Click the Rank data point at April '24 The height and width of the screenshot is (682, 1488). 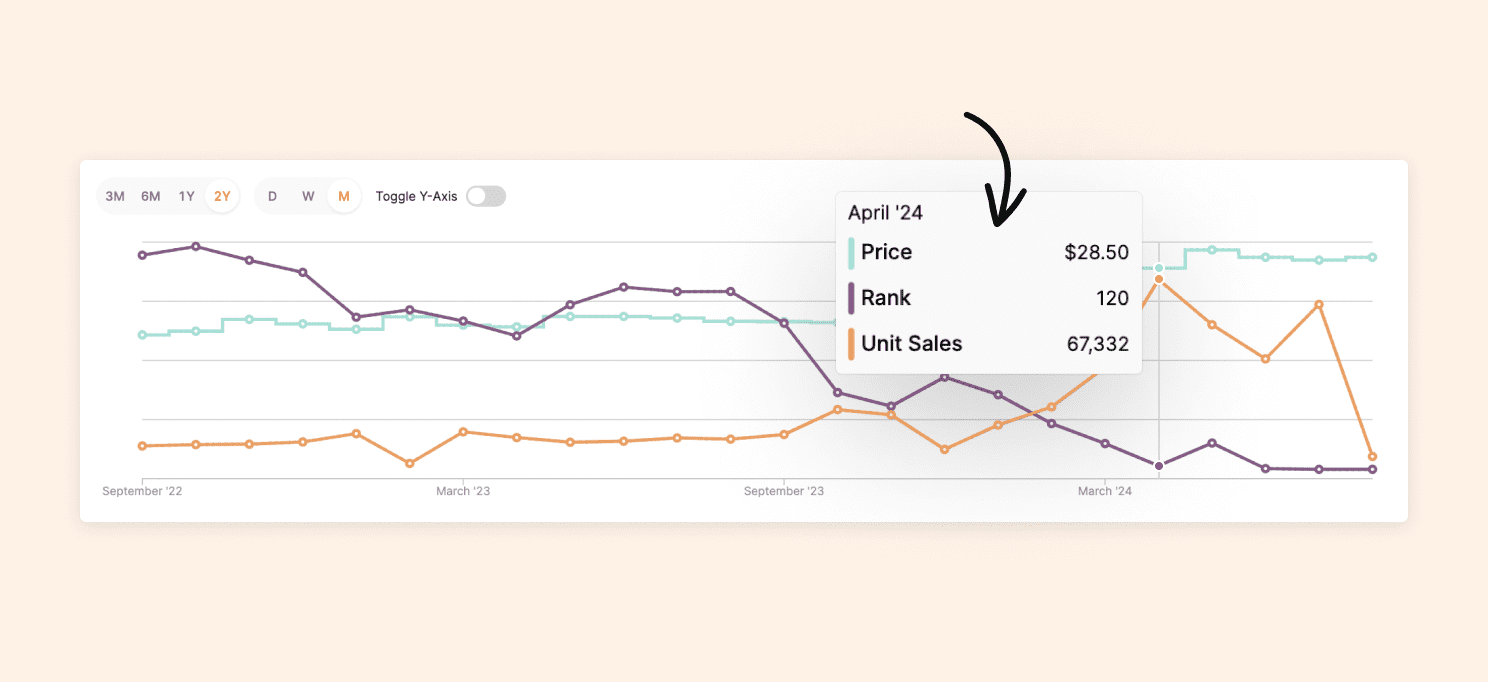(1159, 466)
